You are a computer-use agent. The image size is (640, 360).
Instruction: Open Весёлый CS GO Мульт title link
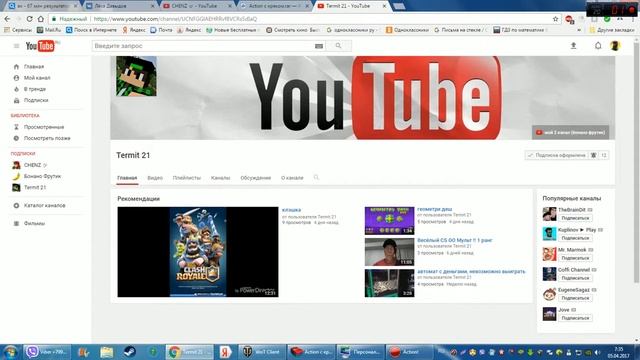click(x=455, y=240)
